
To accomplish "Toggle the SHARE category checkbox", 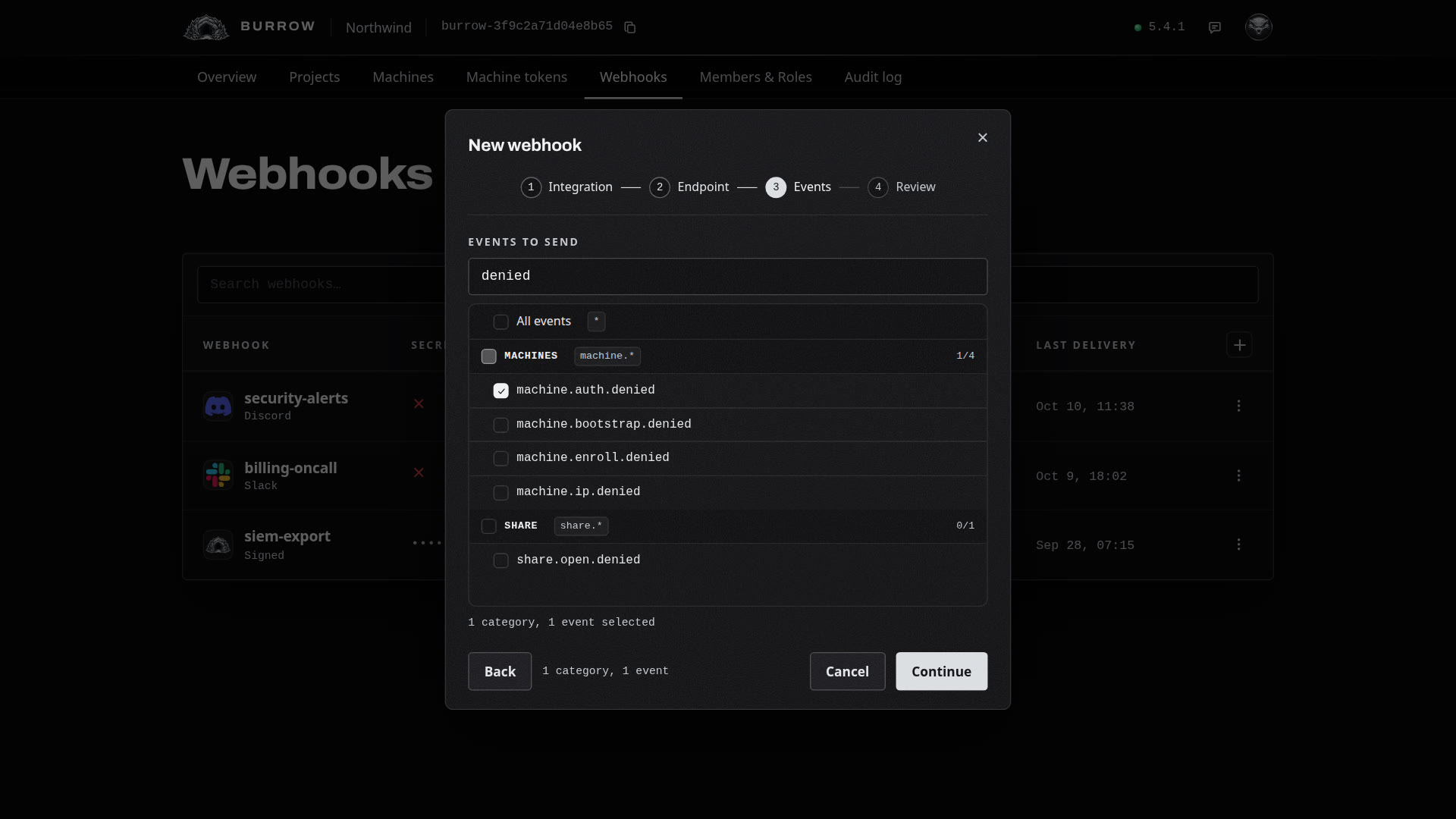I will 488,526.
